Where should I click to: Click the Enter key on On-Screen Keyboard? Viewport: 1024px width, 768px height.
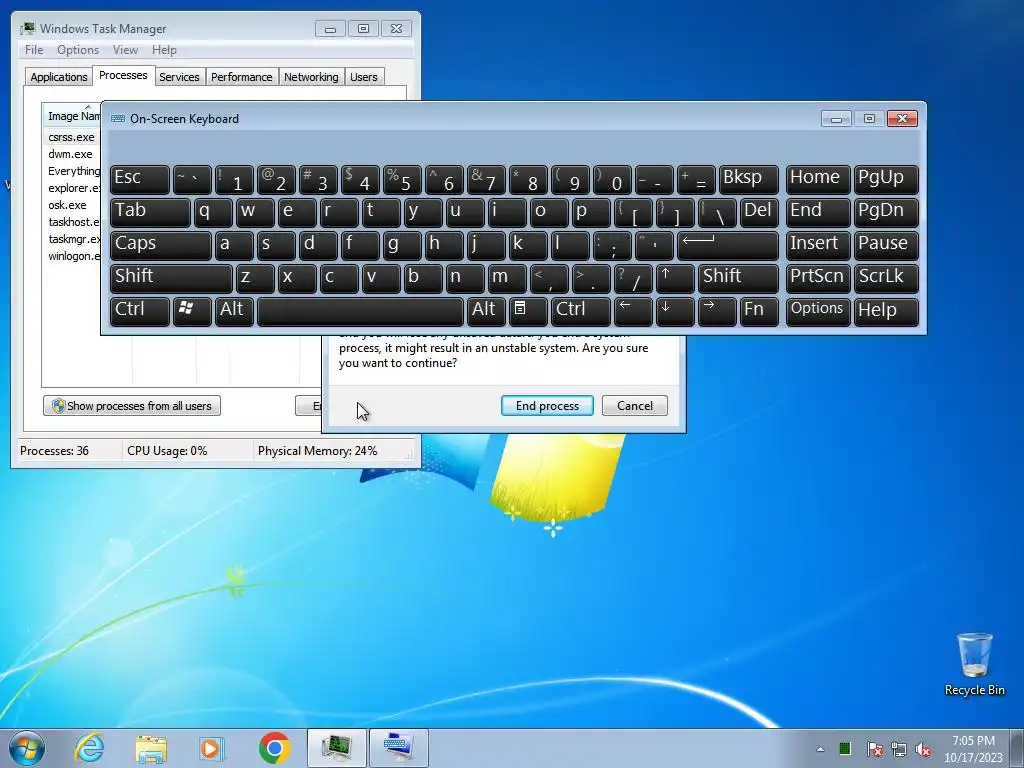coord(728,245)
